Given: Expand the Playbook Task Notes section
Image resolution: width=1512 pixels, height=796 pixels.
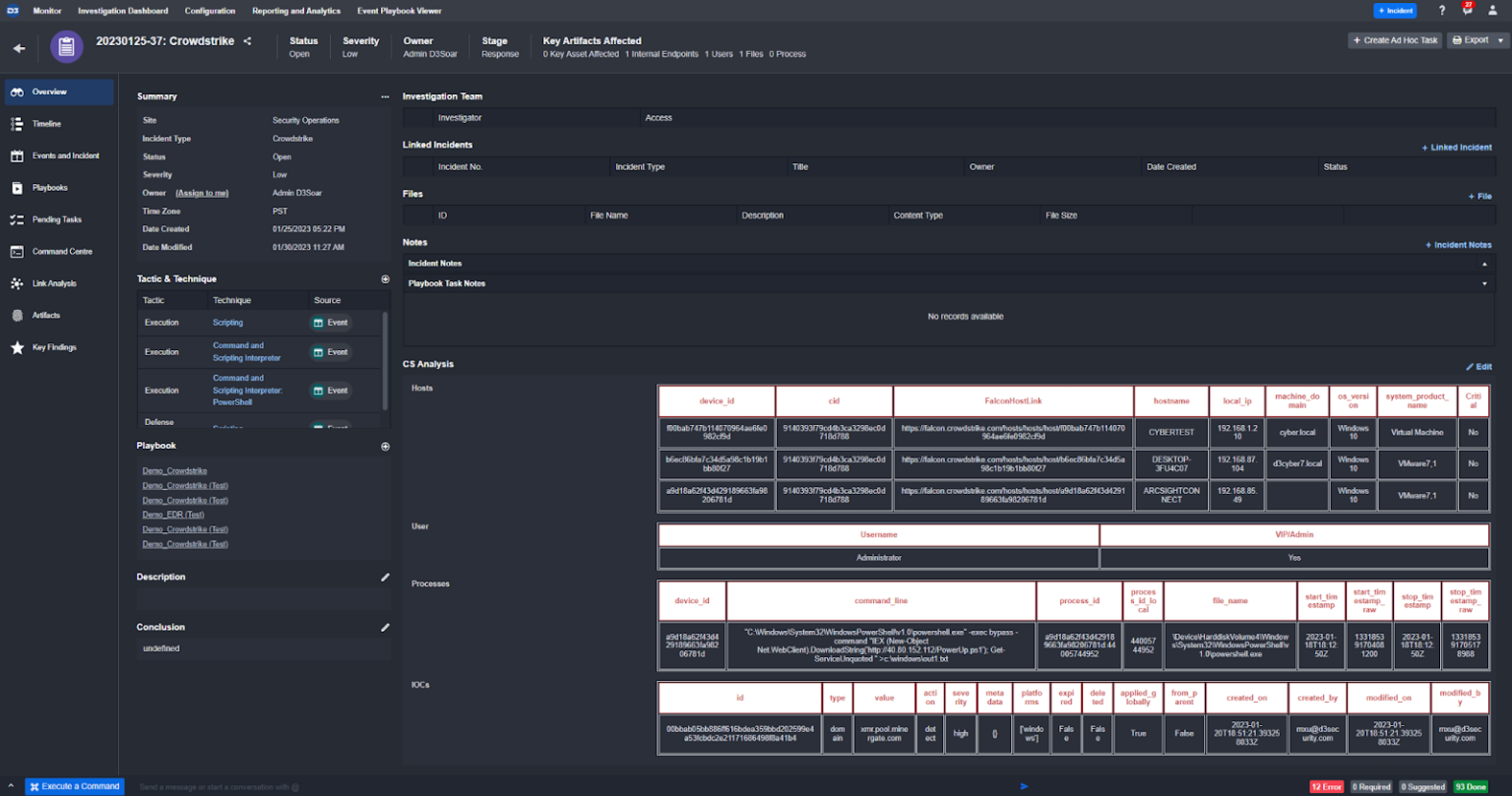Looking at the screenshot, I should pyautogui.click(x=1485, y=283).
